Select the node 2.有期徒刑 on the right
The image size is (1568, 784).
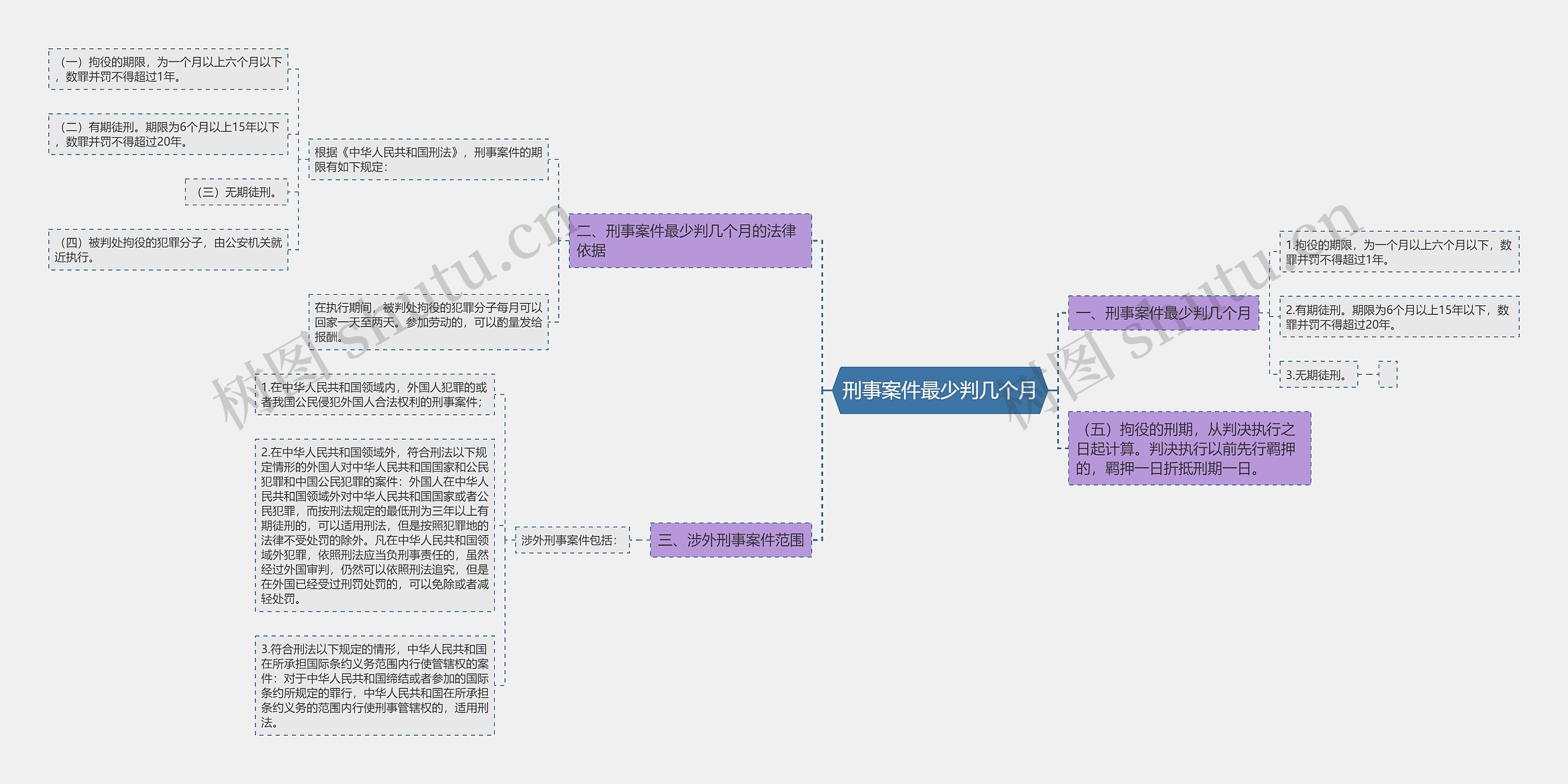coord(1399,317)
